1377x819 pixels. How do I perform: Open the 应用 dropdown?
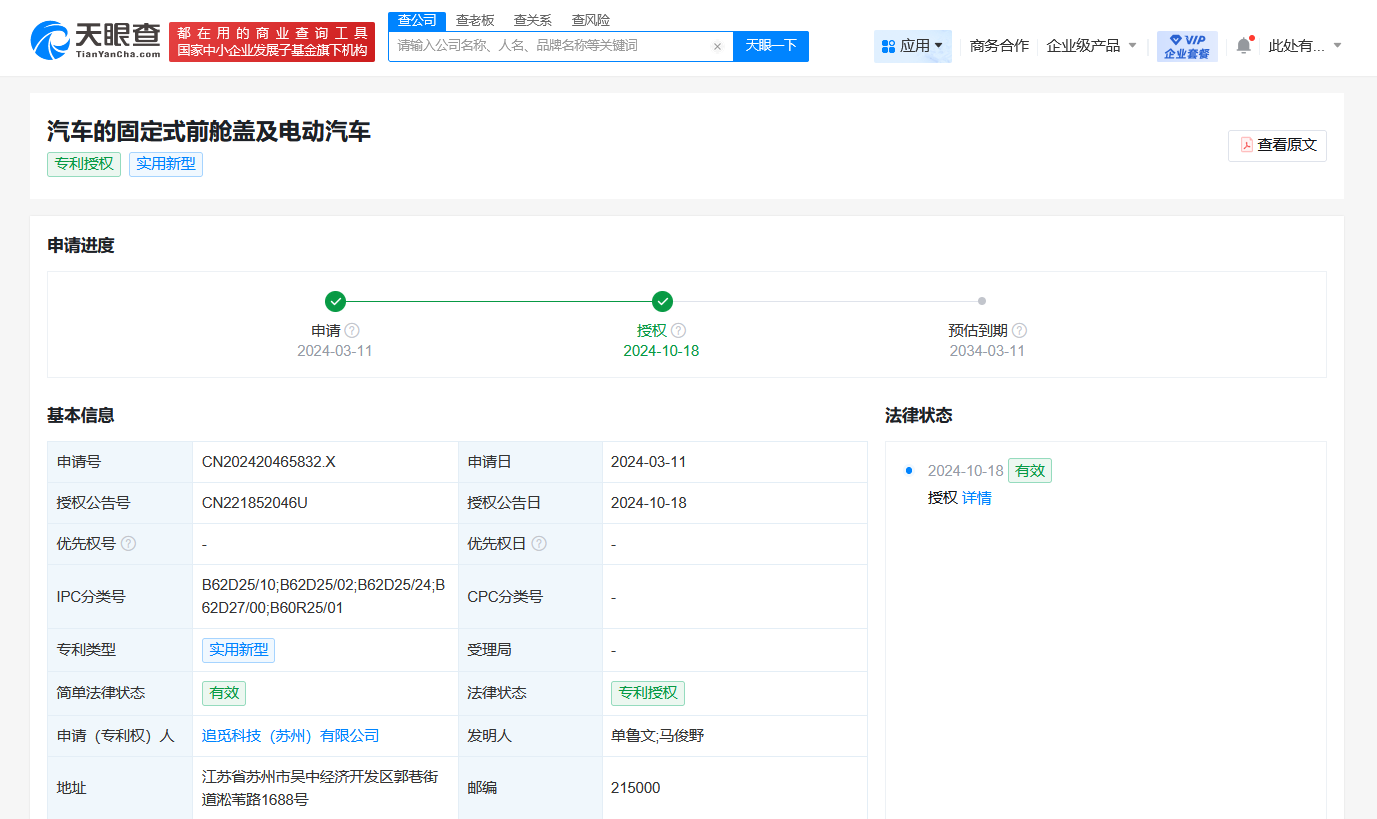(912, 44)
